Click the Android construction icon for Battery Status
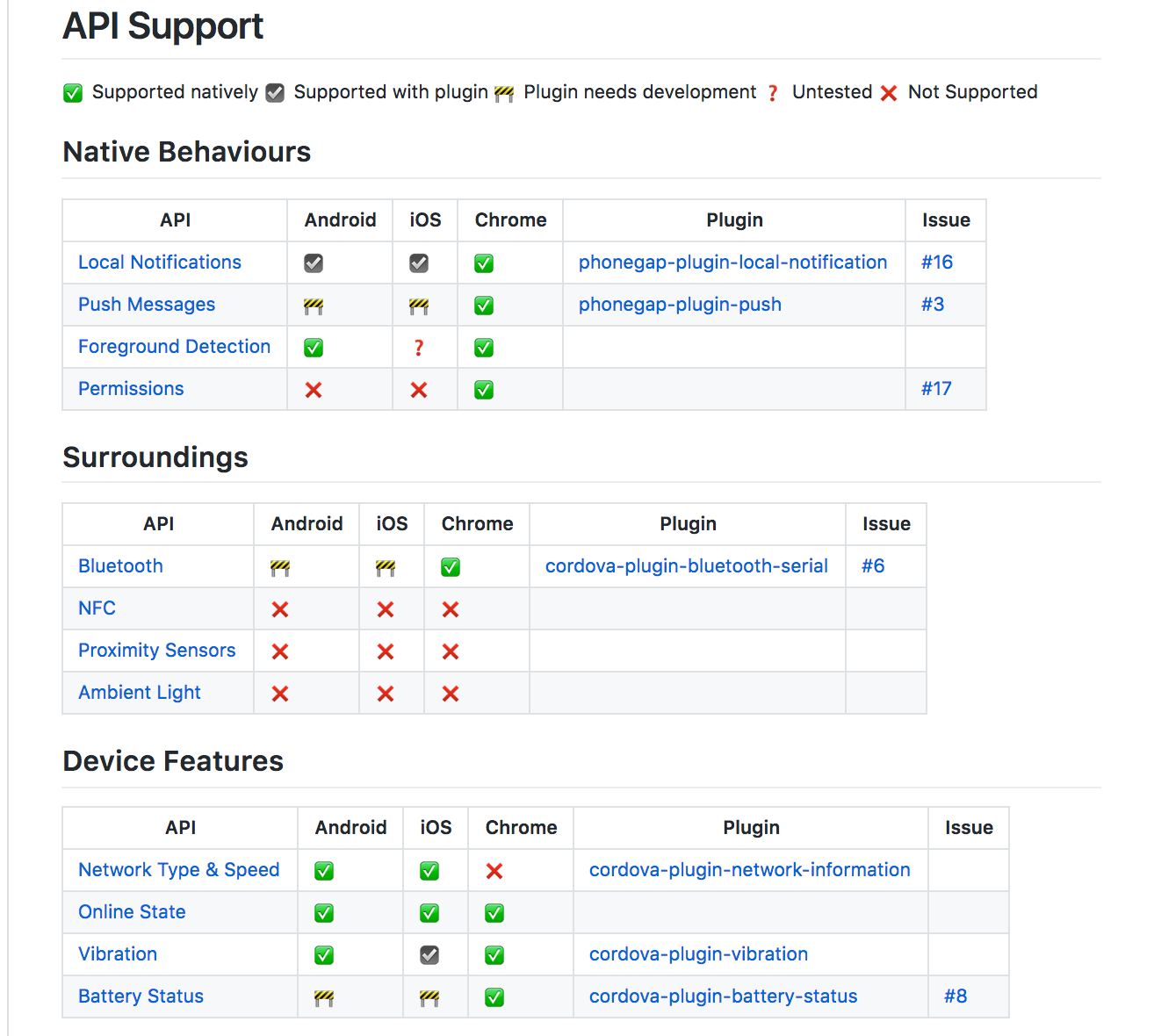The image size is (1154, 1036). (324, 997)
